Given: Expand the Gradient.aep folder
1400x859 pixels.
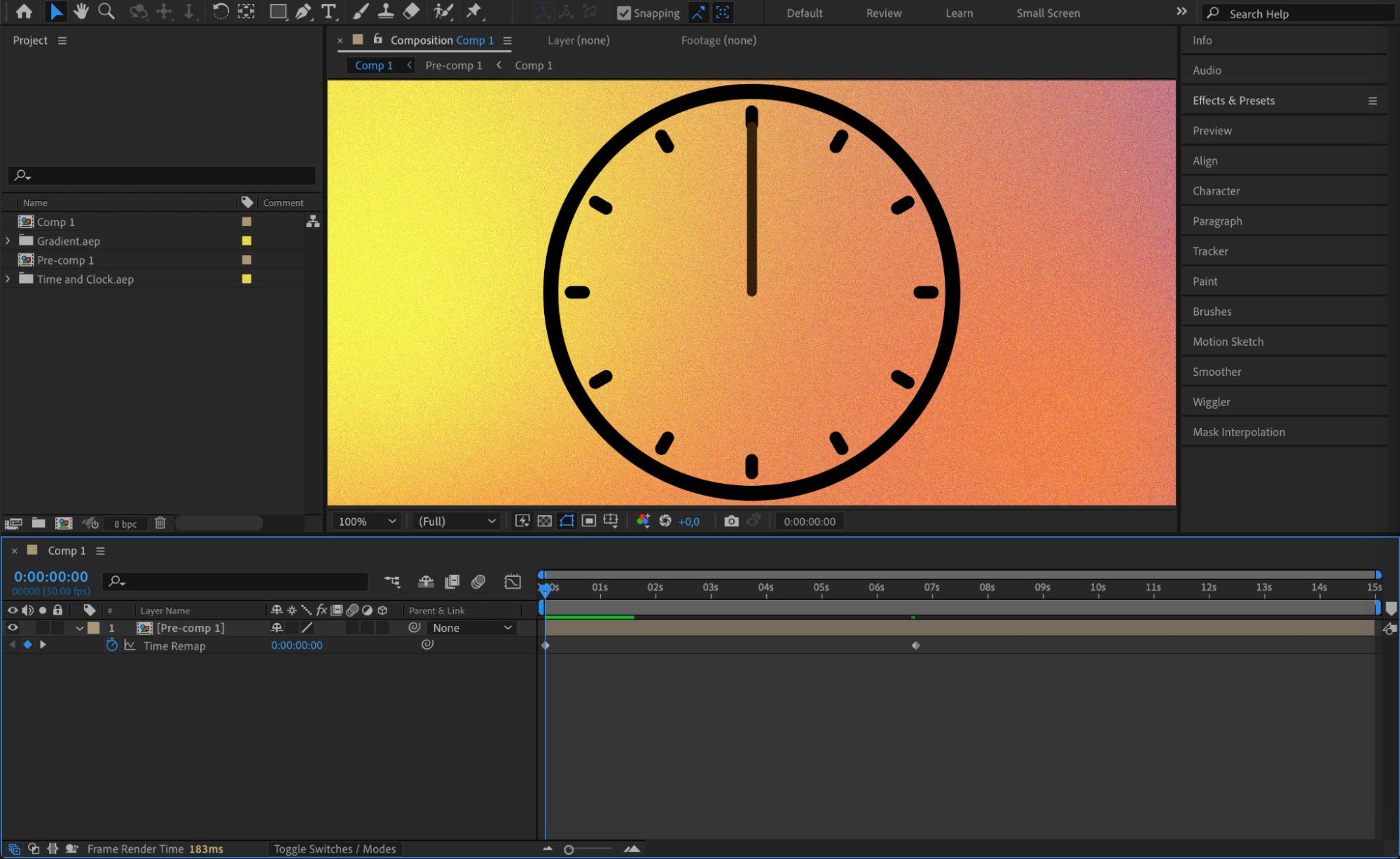Looking at the screenshot, I should click(x=8, y=241).
